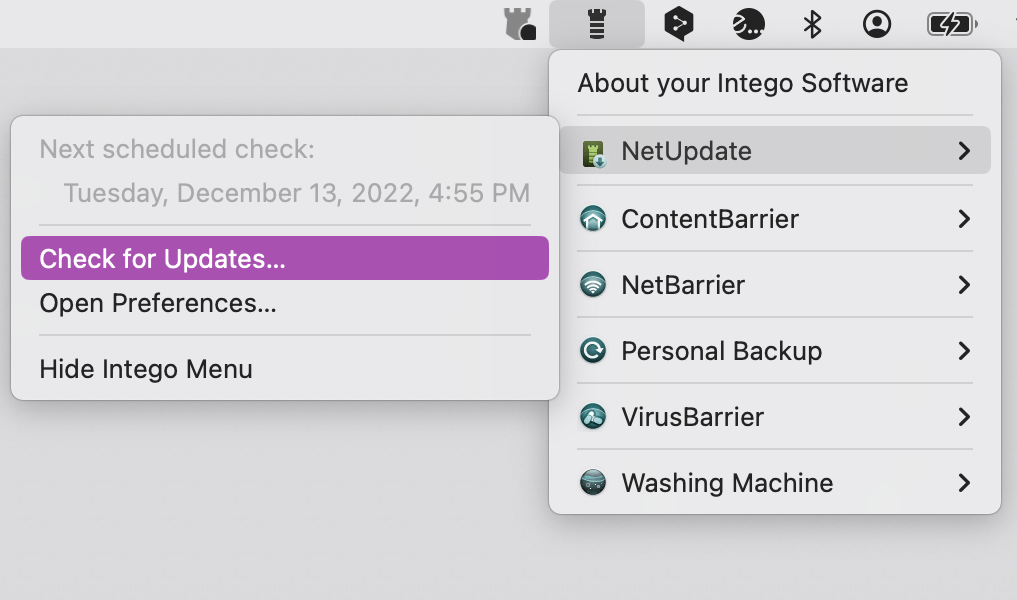This screenshot has height=600, width=1017.
Task: Click the NetUpdate green tower icon
Action: 594,152
